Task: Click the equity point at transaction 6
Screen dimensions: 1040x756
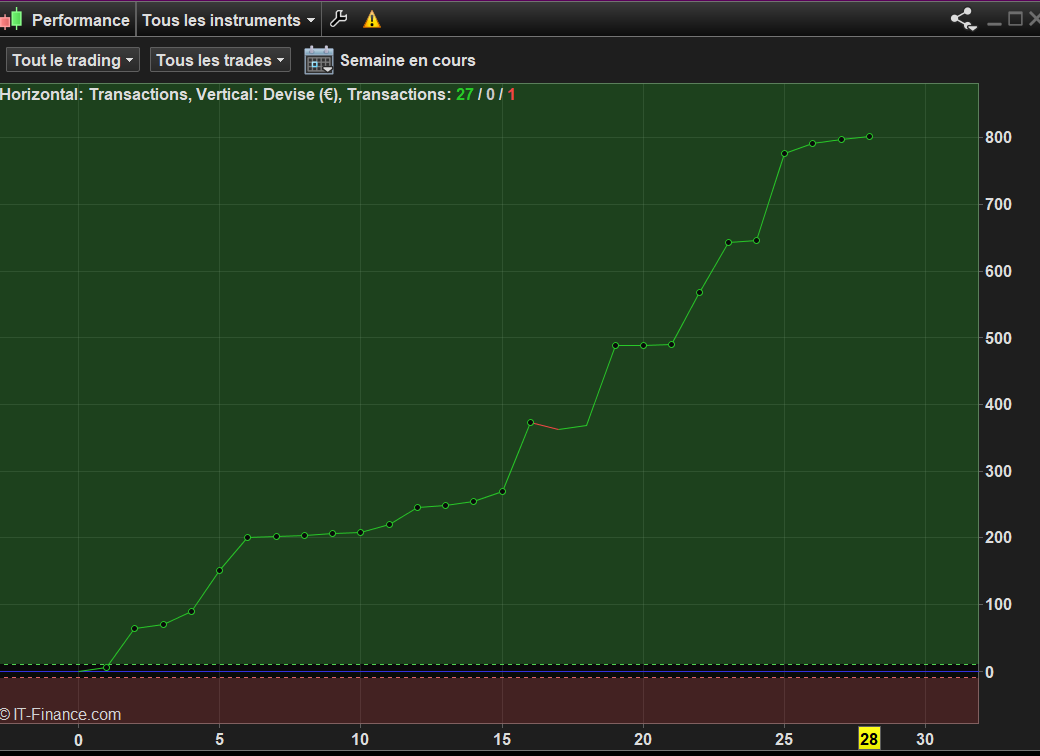Action: point(247,537)
